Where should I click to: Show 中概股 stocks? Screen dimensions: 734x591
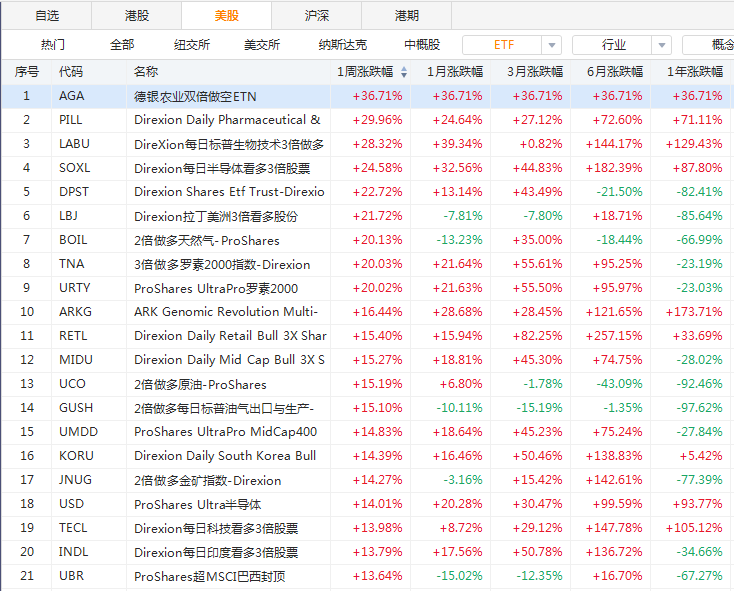tap(422, 45)
